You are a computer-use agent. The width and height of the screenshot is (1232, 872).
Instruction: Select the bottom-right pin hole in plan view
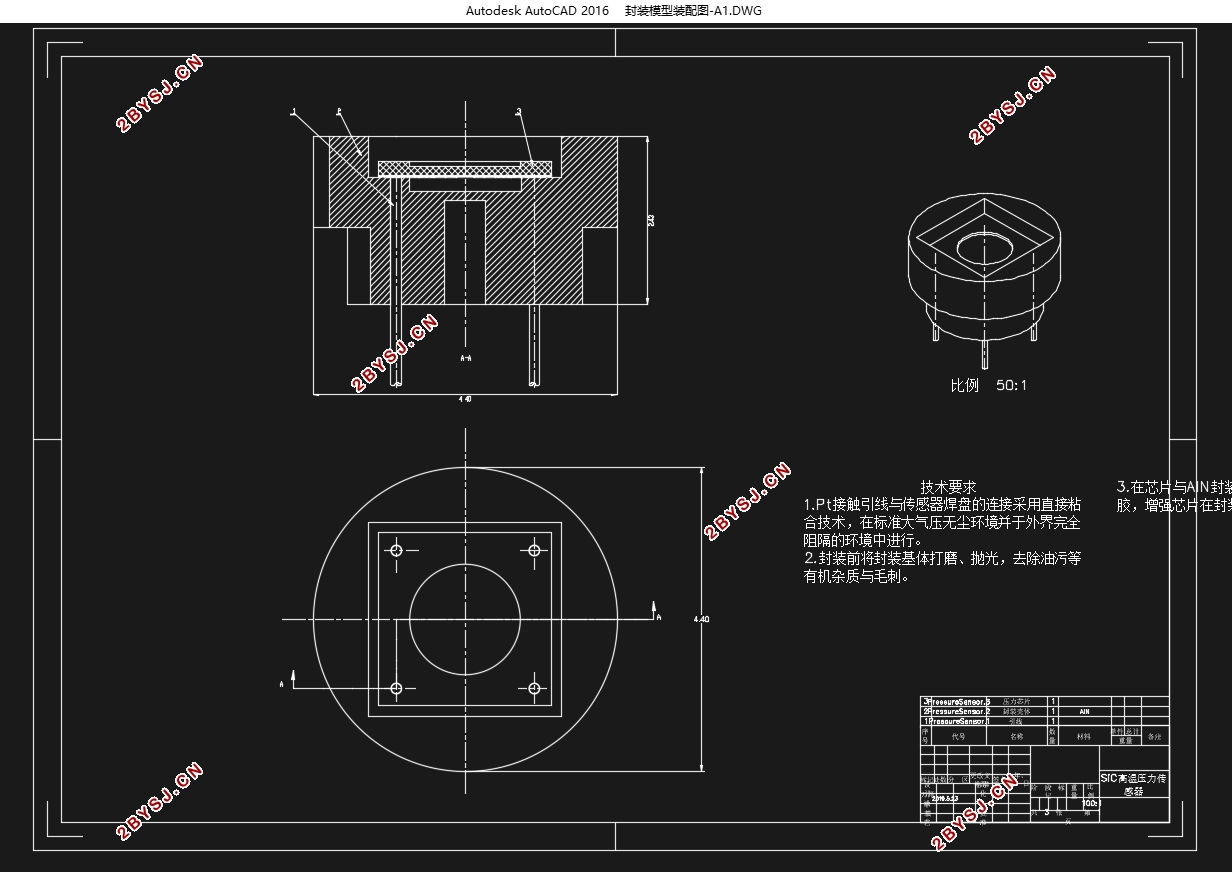pos(534,688)
